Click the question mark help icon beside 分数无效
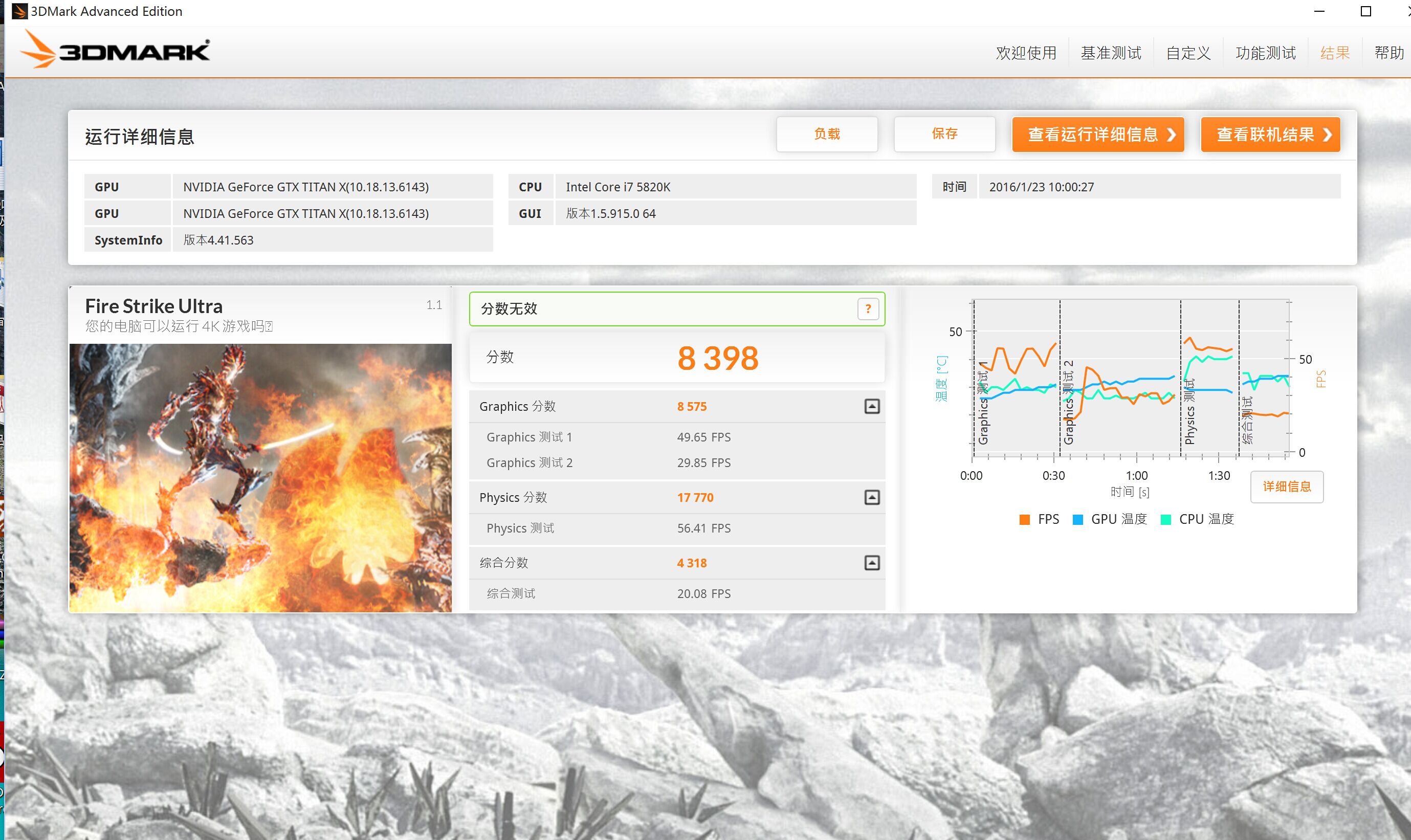The height and width of the screenshot is (840, 1411). 868,309
